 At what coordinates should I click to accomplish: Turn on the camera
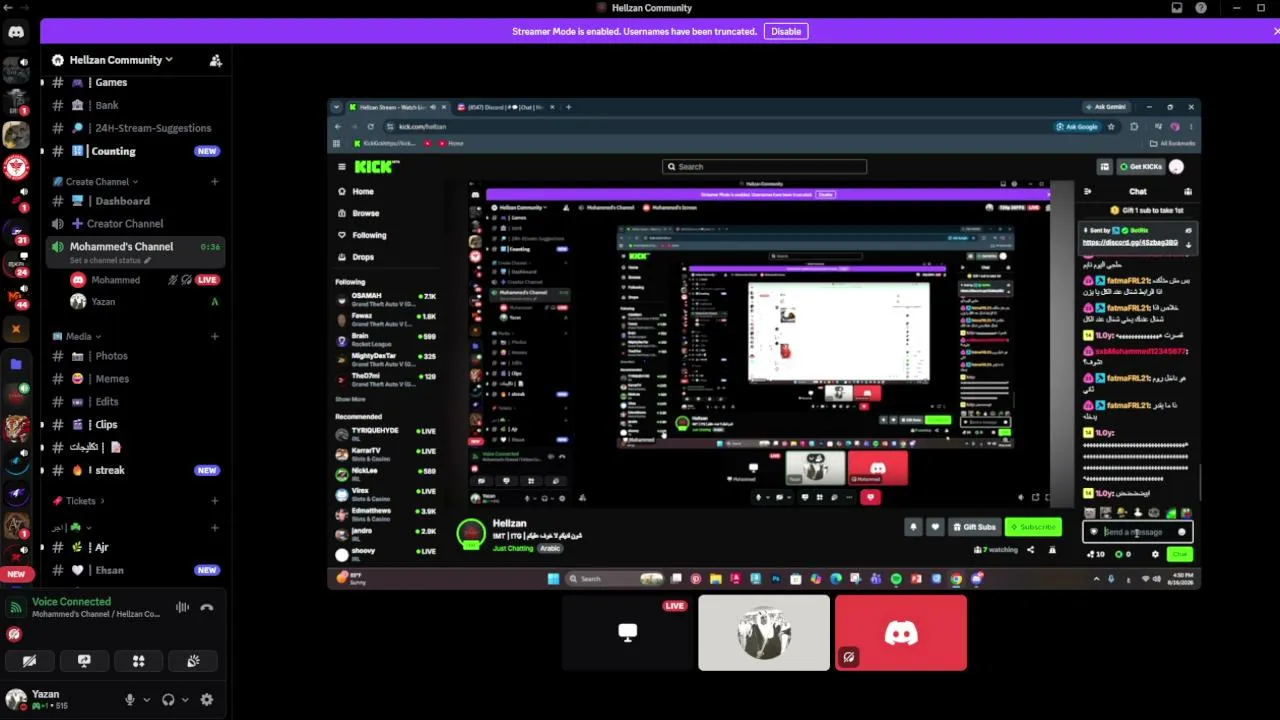[x=30, y=661]
